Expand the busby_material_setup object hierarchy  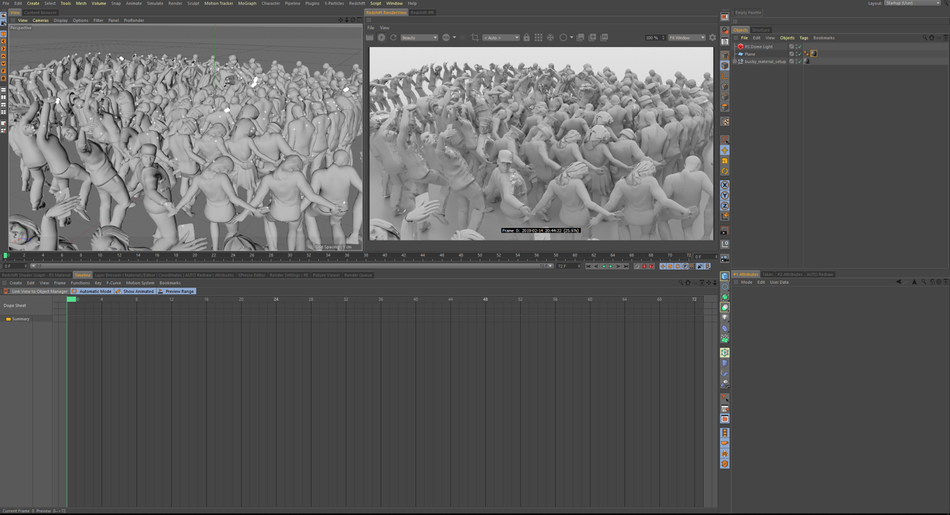click(735, 61)
